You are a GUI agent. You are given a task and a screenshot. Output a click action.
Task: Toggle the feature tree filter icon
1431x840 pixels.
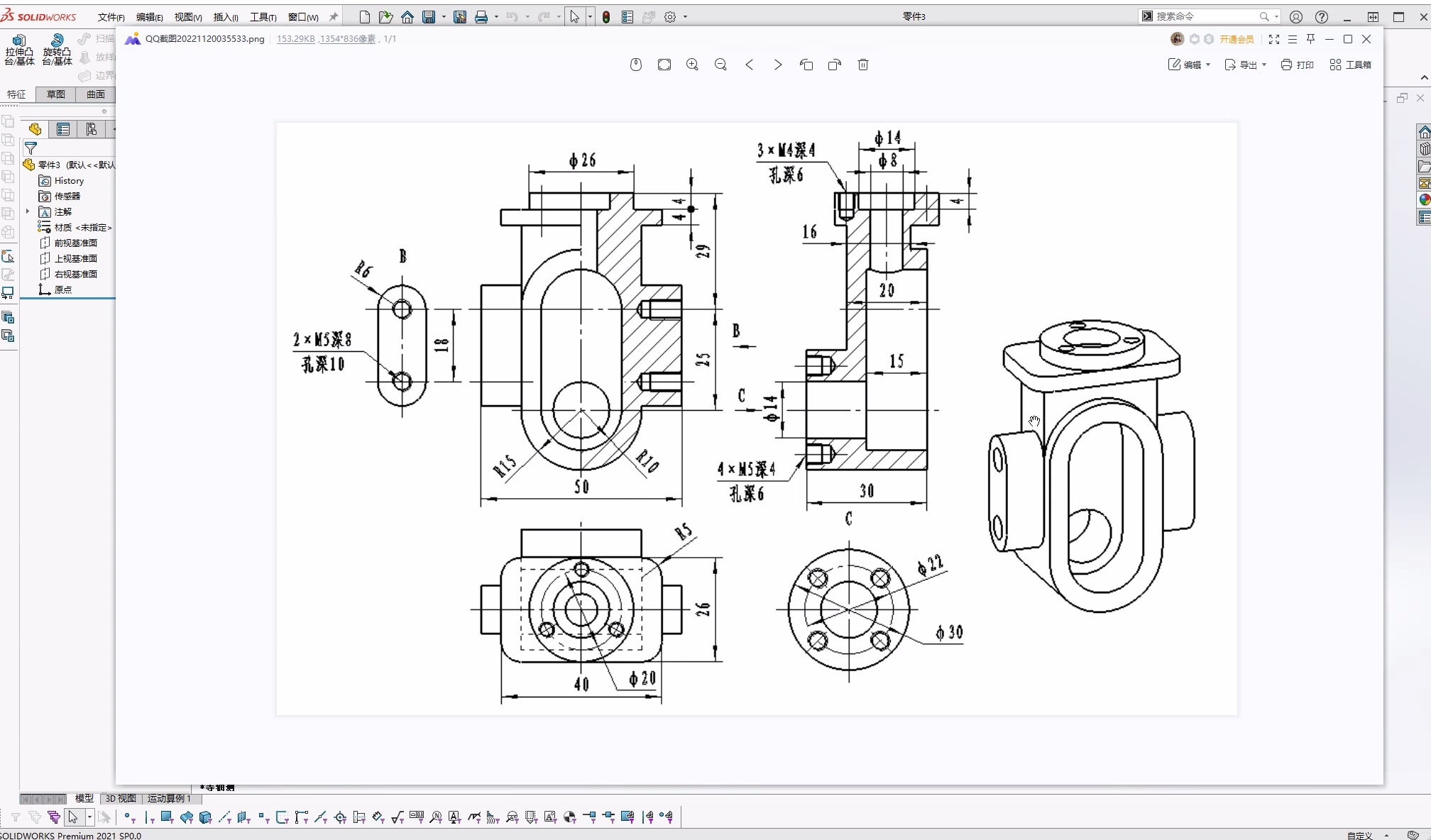click(x=31, y=148)
